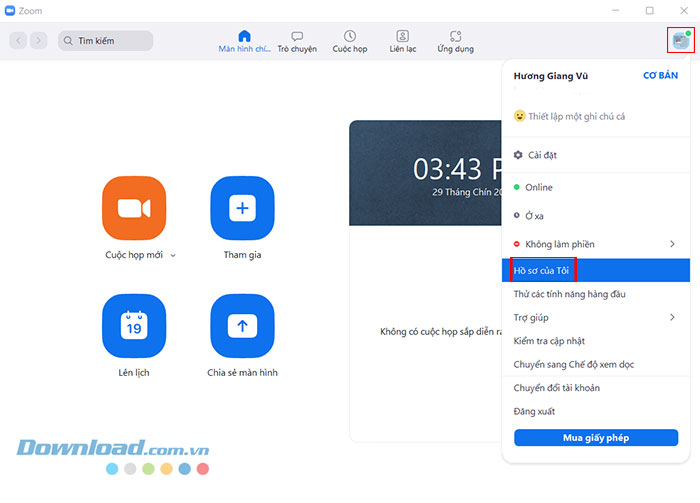Click the CƠ BẢN account type link

660,76
